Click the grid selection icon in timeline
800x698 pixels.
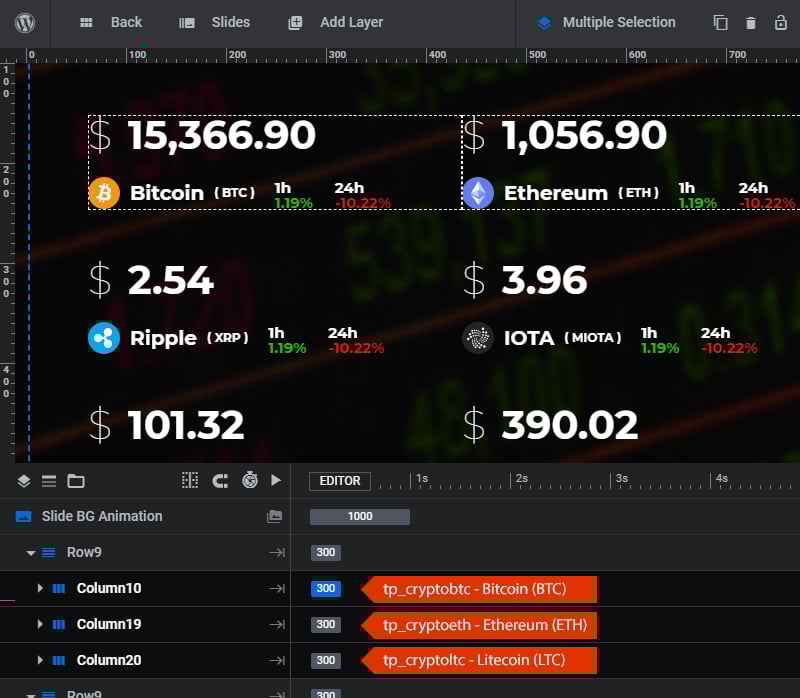(x=190, y=480)
